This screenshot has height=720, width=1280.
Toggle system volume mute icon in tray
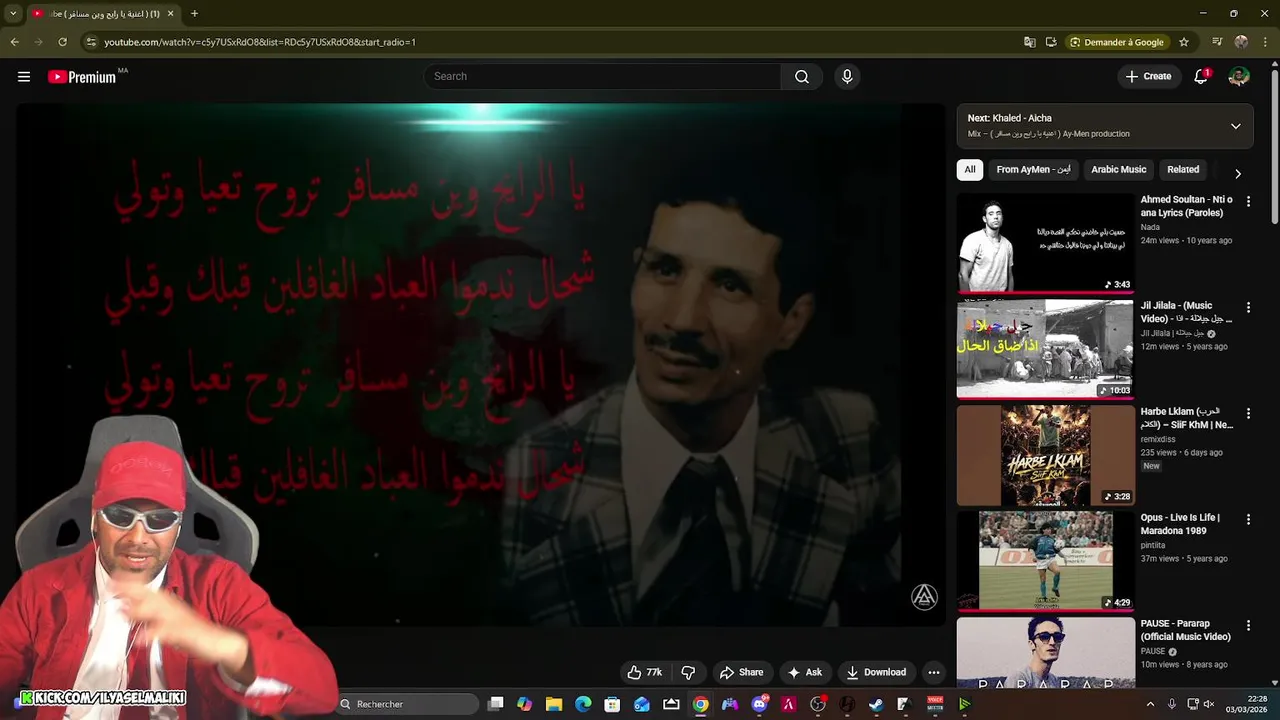(x=1209, y=704)
